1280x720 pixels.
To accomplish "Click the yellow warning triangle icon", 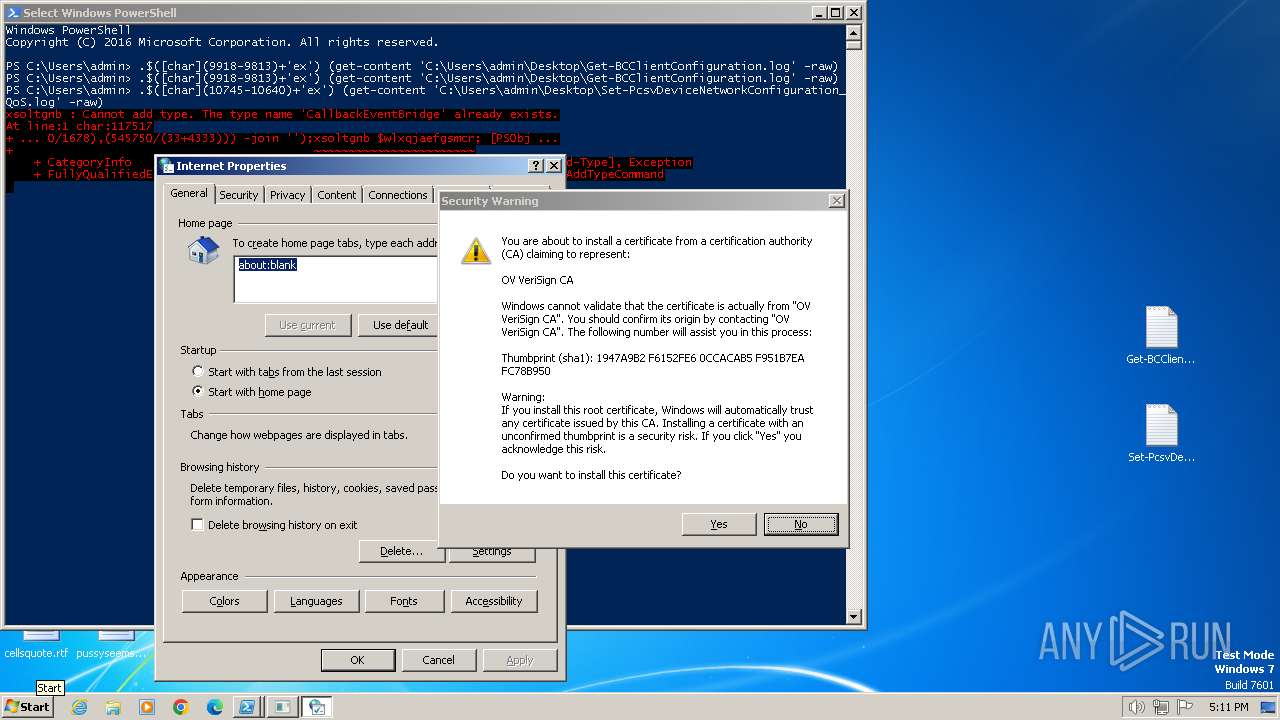I will (476, 250).
